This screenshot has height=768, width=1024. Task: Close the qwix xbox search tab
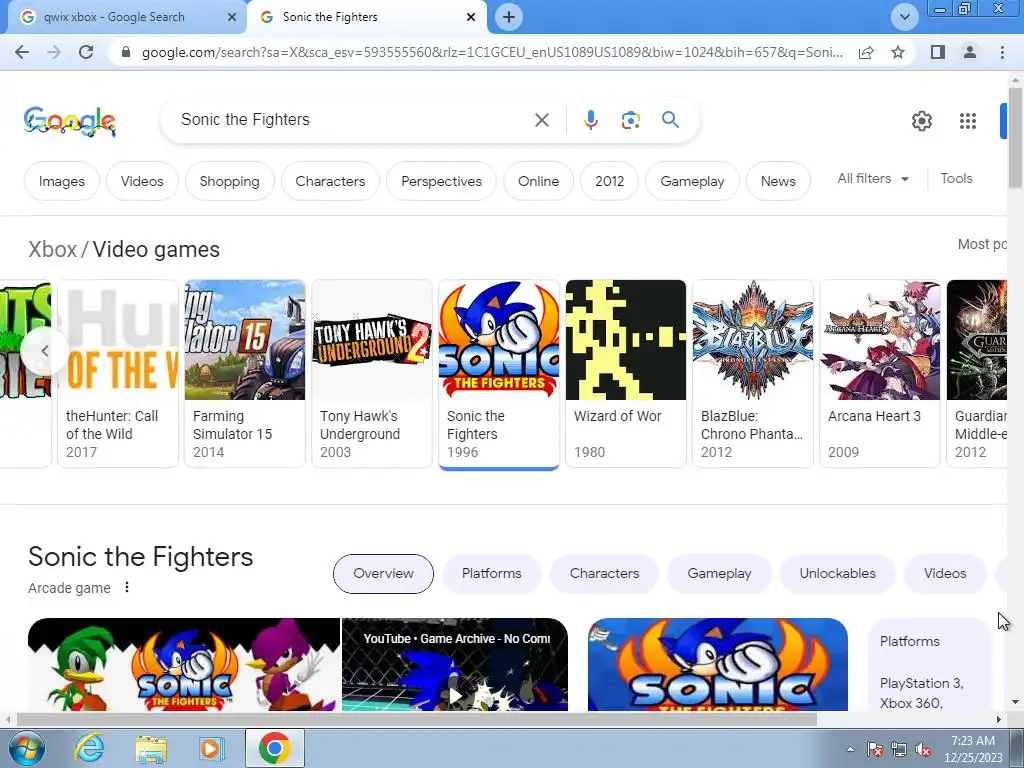pos(232,17)
